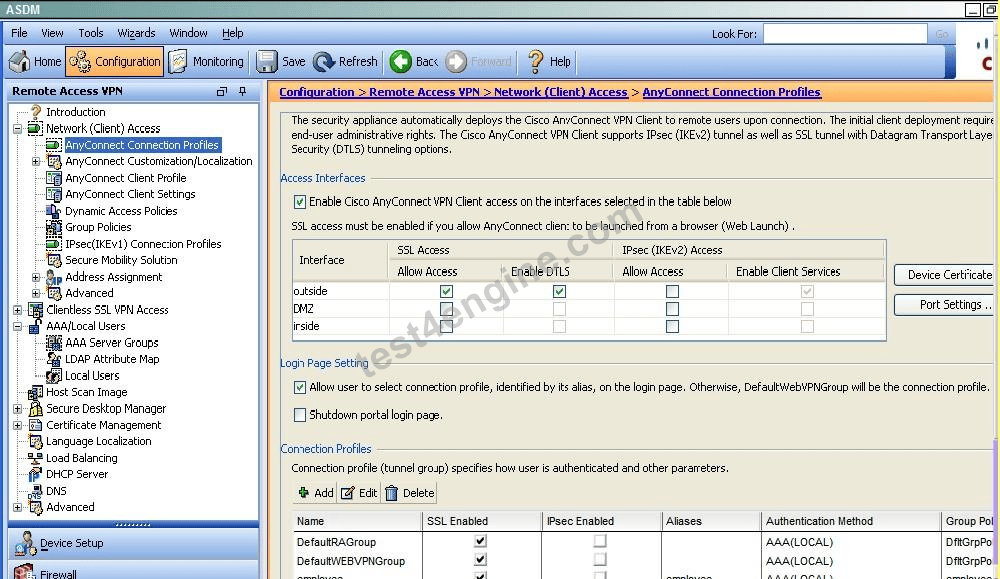The width and height of the screenshot is (1000, 579).
Task: Open Help via the question mark icon
Action: (x=536, y=61)
